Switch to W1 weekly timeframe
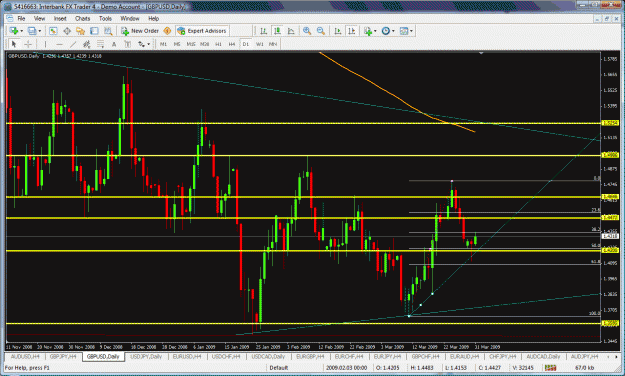The height and width of the screenshot is (376, 625). [259, 44]
